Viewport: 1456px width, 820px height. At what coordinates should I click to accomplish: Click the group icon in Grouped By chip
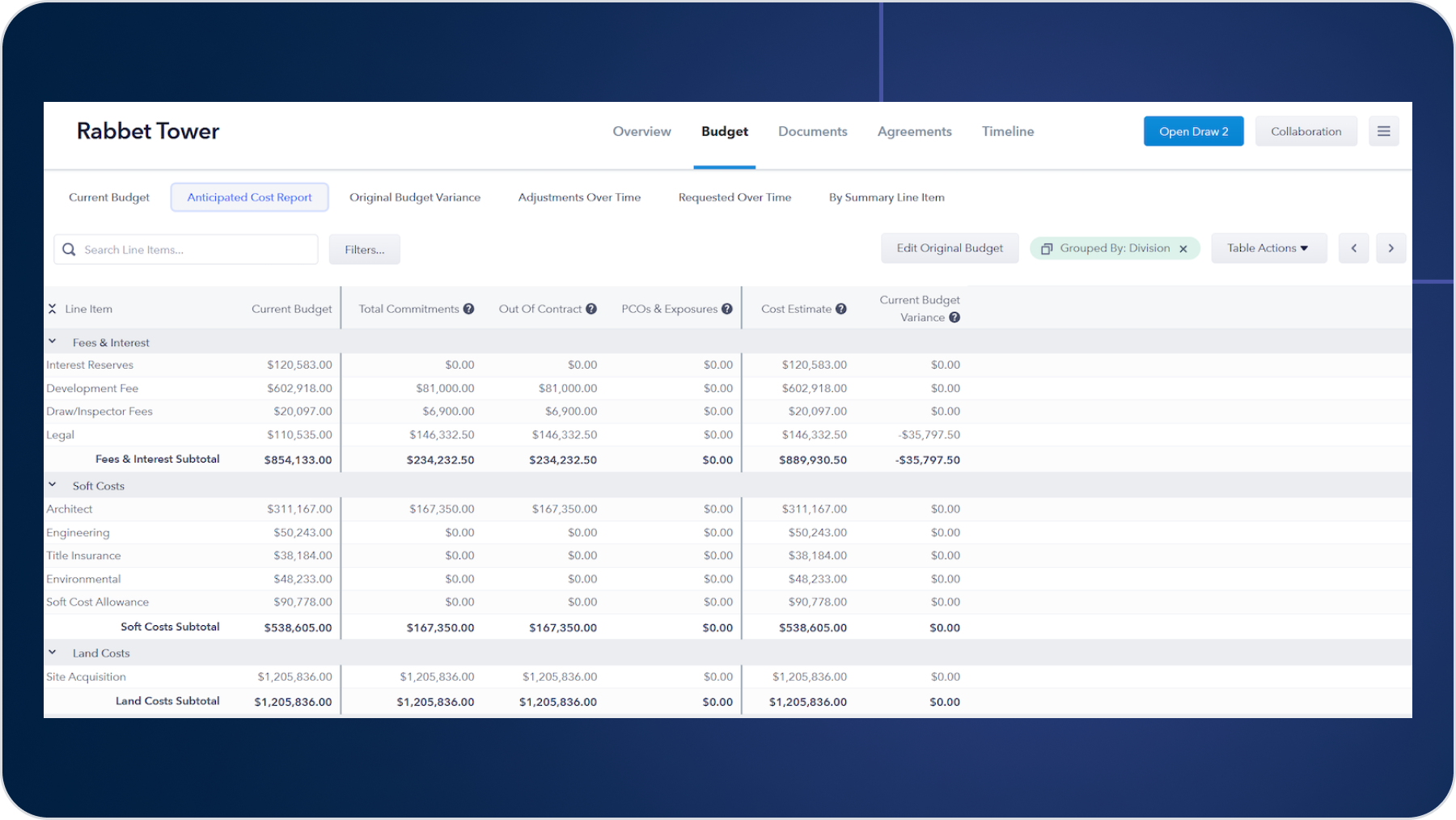pyautogui.click(x=1047, y=249)
